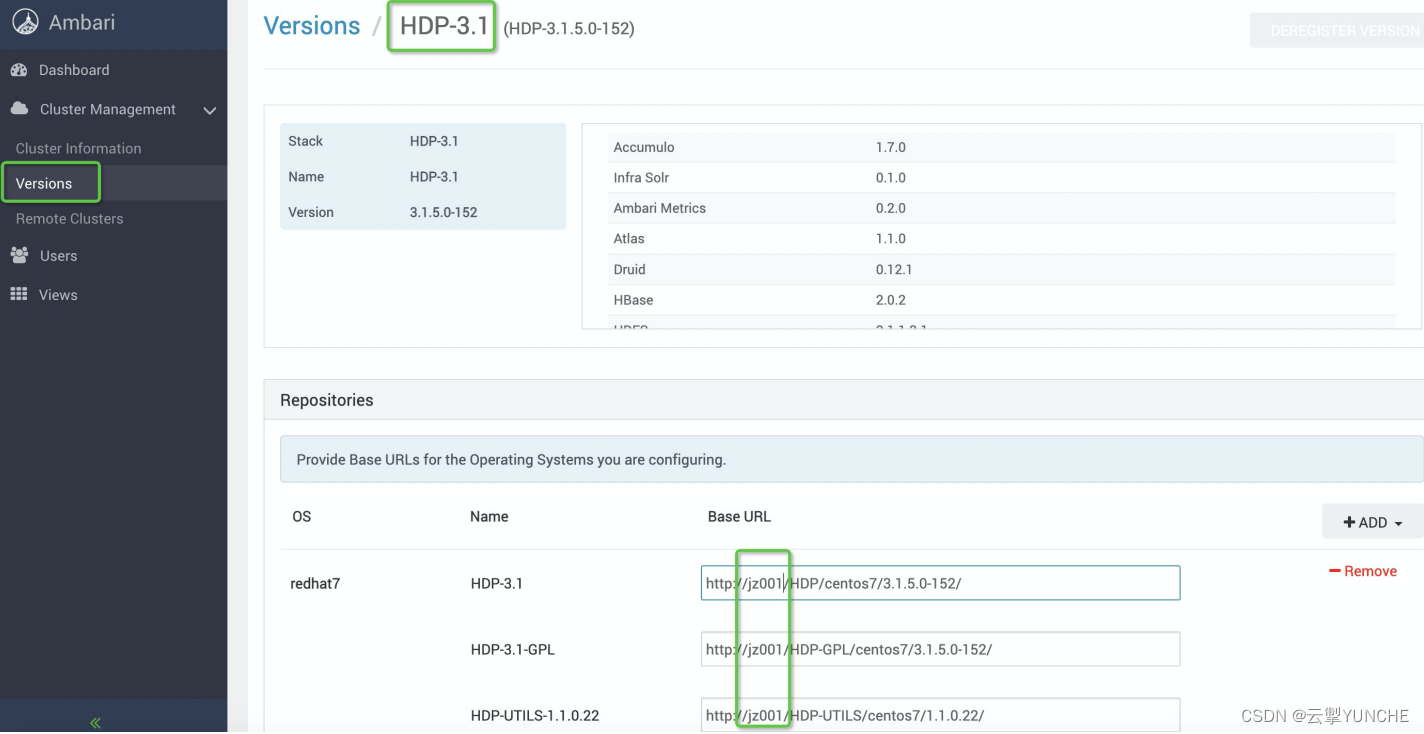Click the Ambari title text

pos(82,22)
